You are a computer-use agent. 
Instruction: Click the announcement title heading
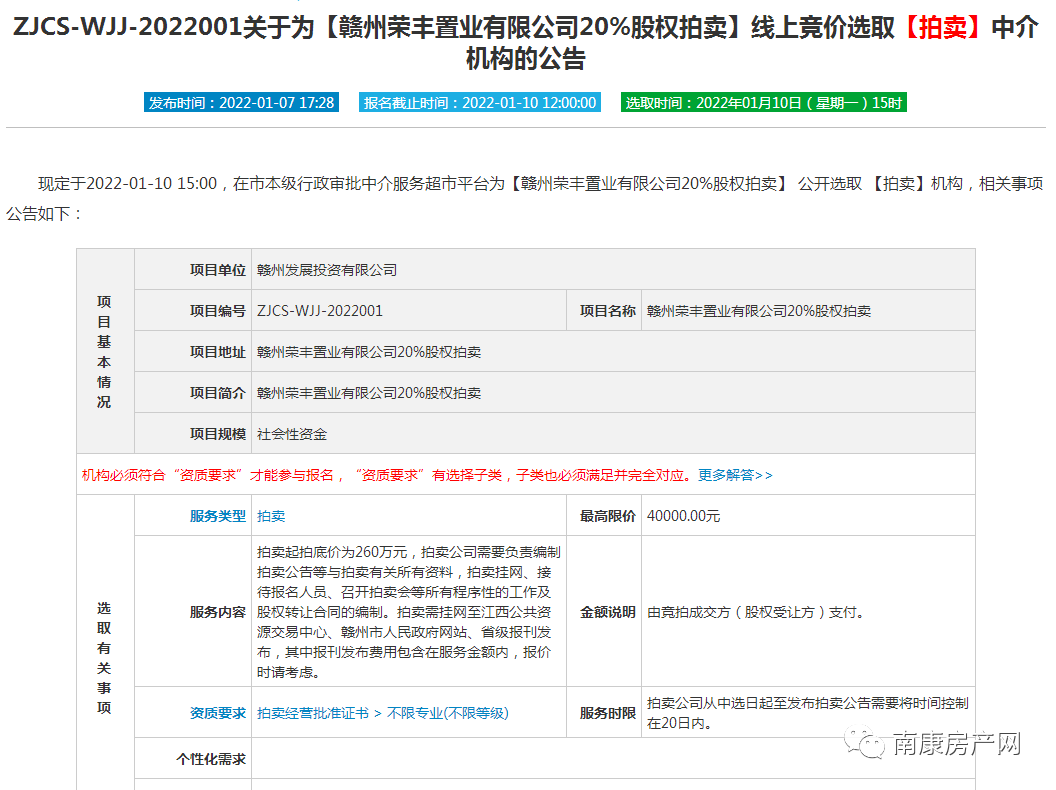[527, 43]
